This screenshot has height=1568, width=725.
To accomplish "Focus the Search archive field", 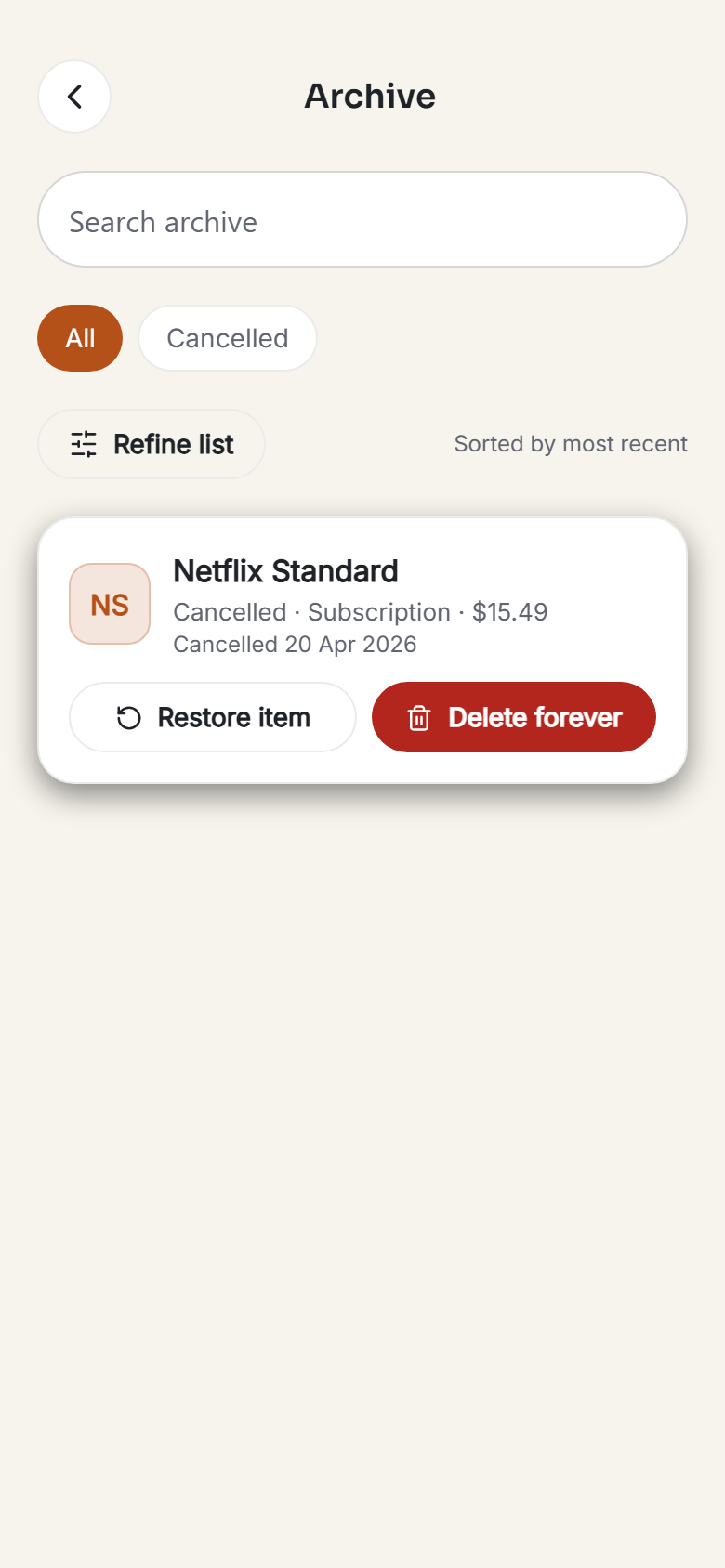I will 362,219.
